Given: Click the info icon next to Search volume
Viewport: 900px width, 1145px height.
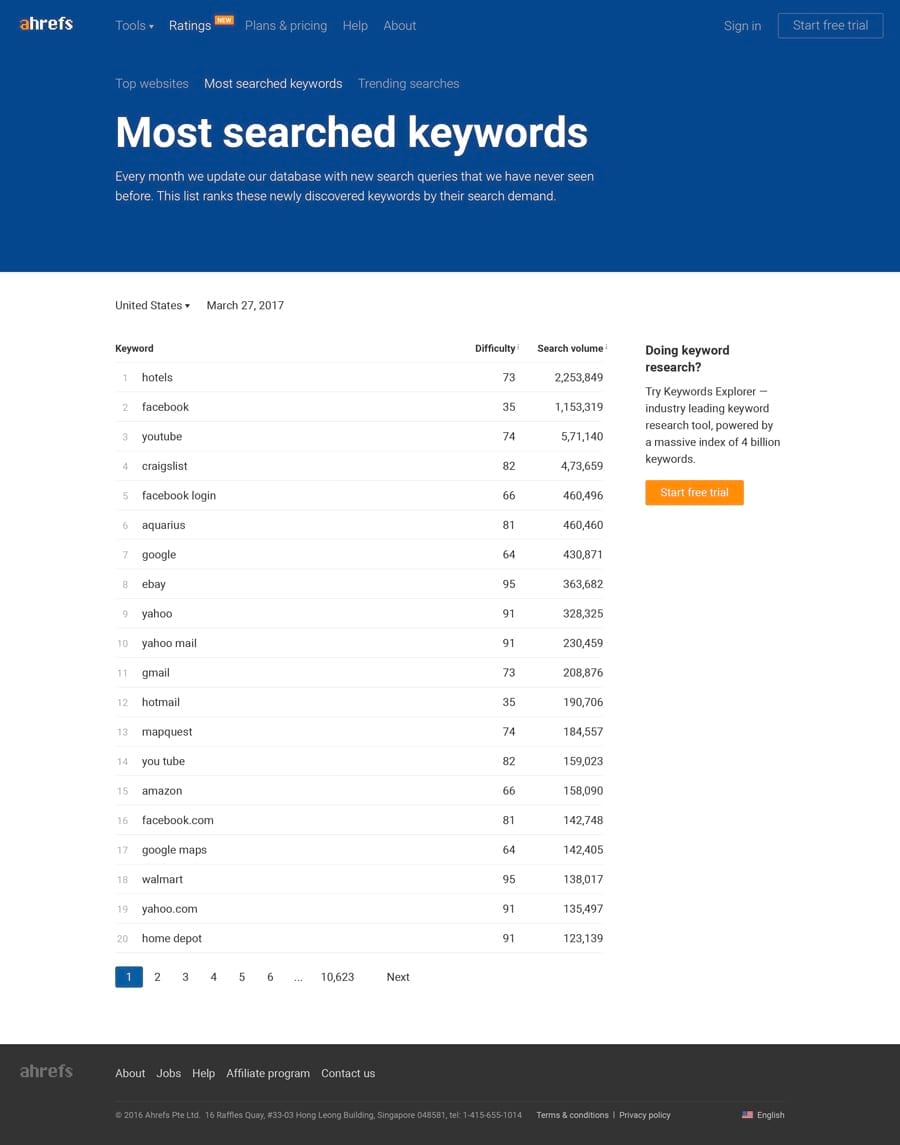Looking at the screenshot, I should pos(606,345).
